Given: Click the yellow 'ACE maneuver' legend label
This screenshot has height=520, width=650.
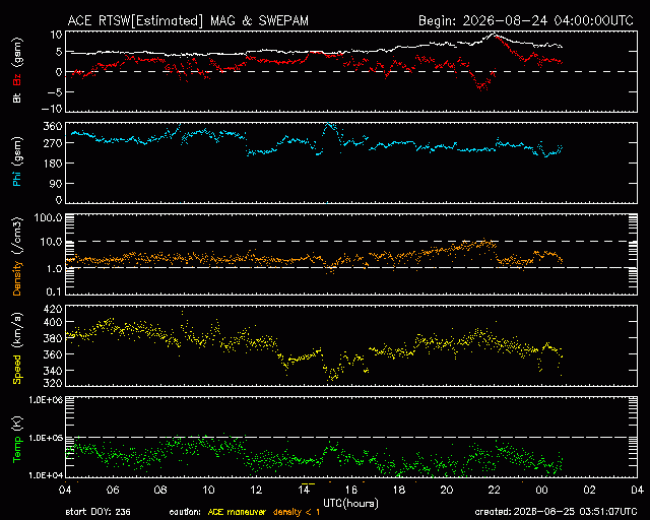Looking at the screenshot, I should (x=236, y=512).
